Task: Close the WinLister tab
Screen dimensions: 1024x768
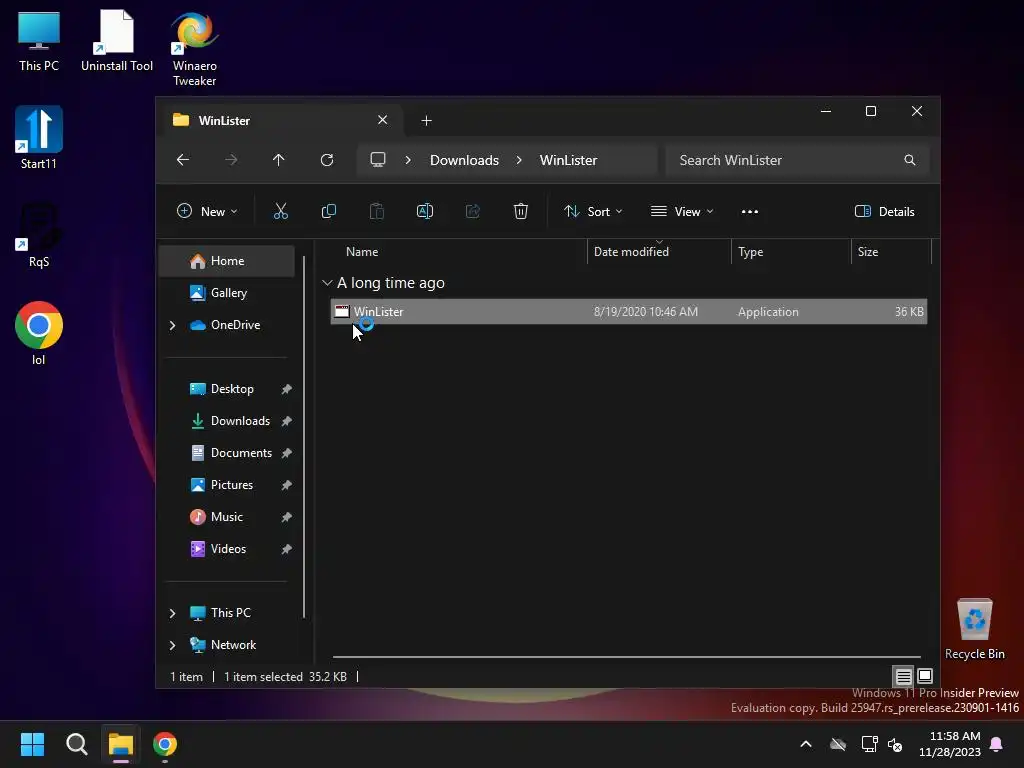Action: pos(383,120)
